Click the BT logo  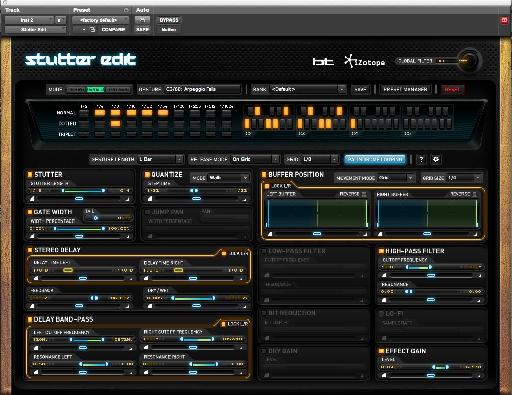coord(323,61)
